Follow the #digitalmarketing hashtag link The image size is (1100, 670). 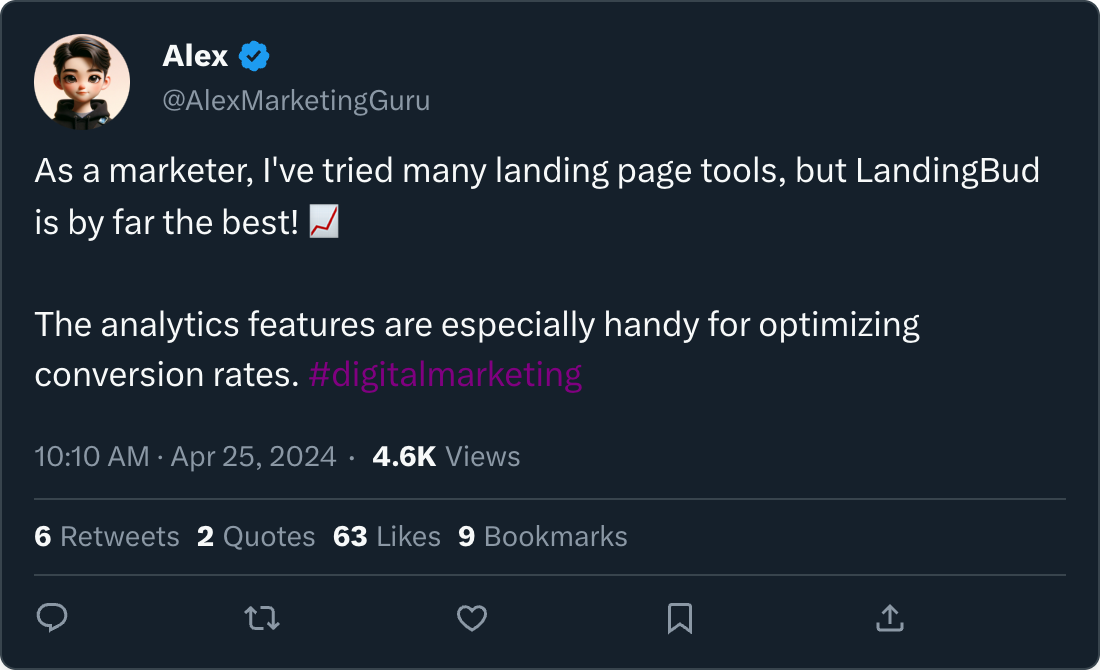point(446,375)
